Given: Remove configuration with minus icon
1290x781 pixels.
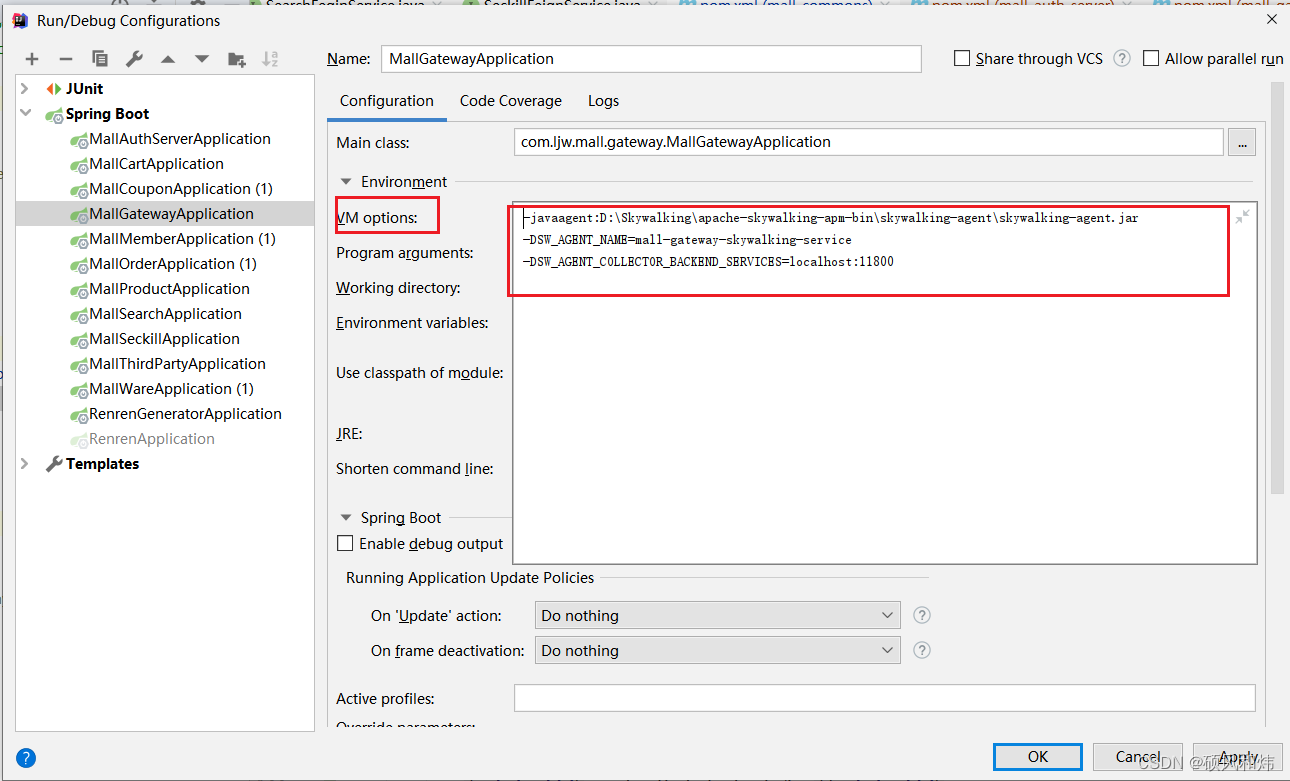Looking at the screenshot, I should point(66,59).
